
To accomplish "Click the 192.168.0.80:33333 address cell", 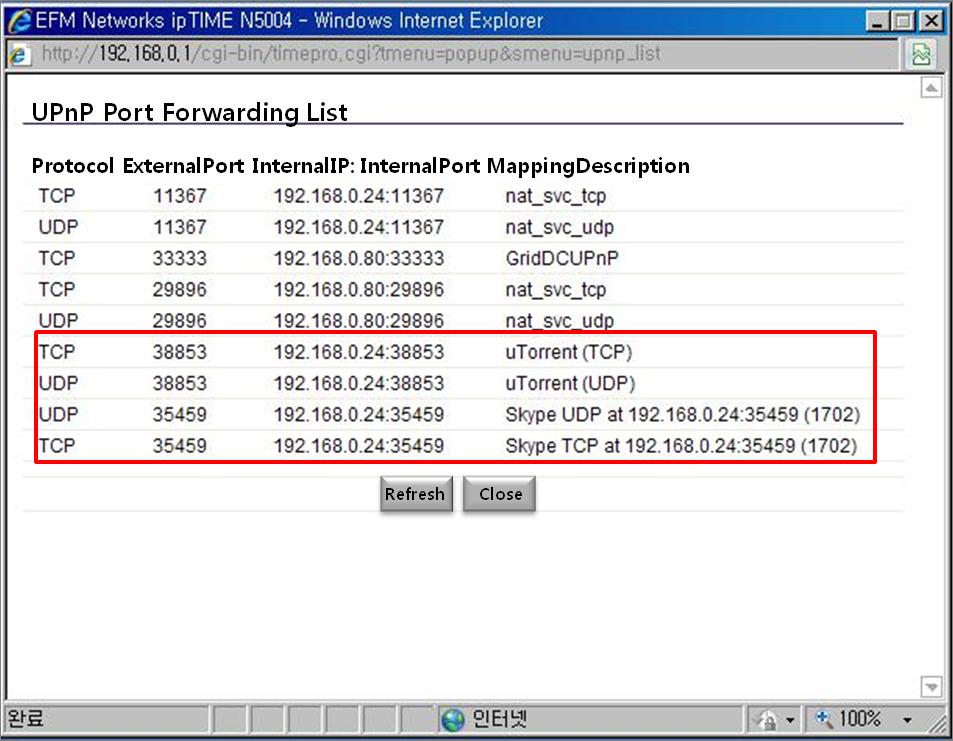I will [x=359, y=258].
